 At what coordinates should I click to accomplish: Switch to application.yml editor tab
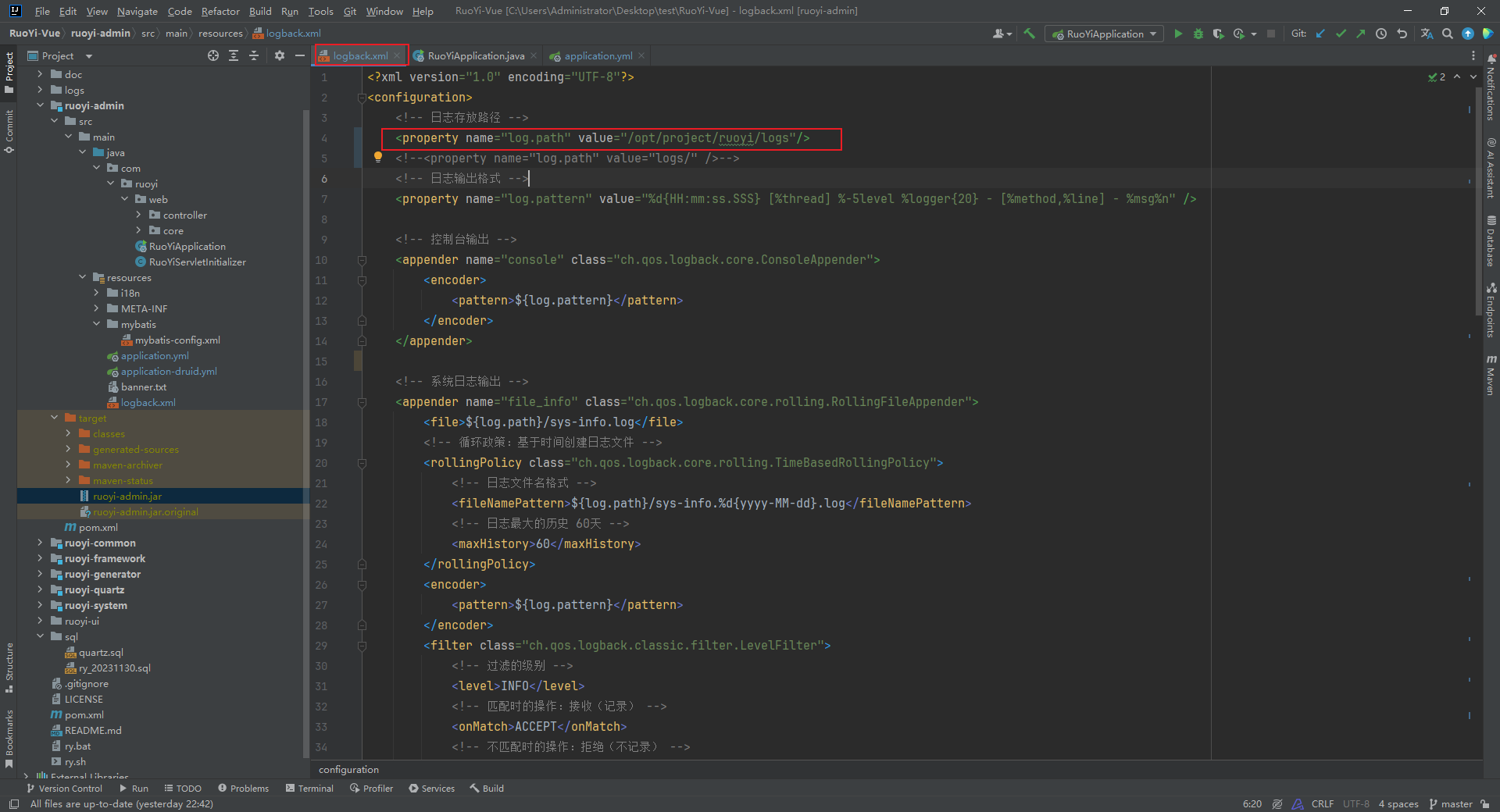click(x=598, y=55)
